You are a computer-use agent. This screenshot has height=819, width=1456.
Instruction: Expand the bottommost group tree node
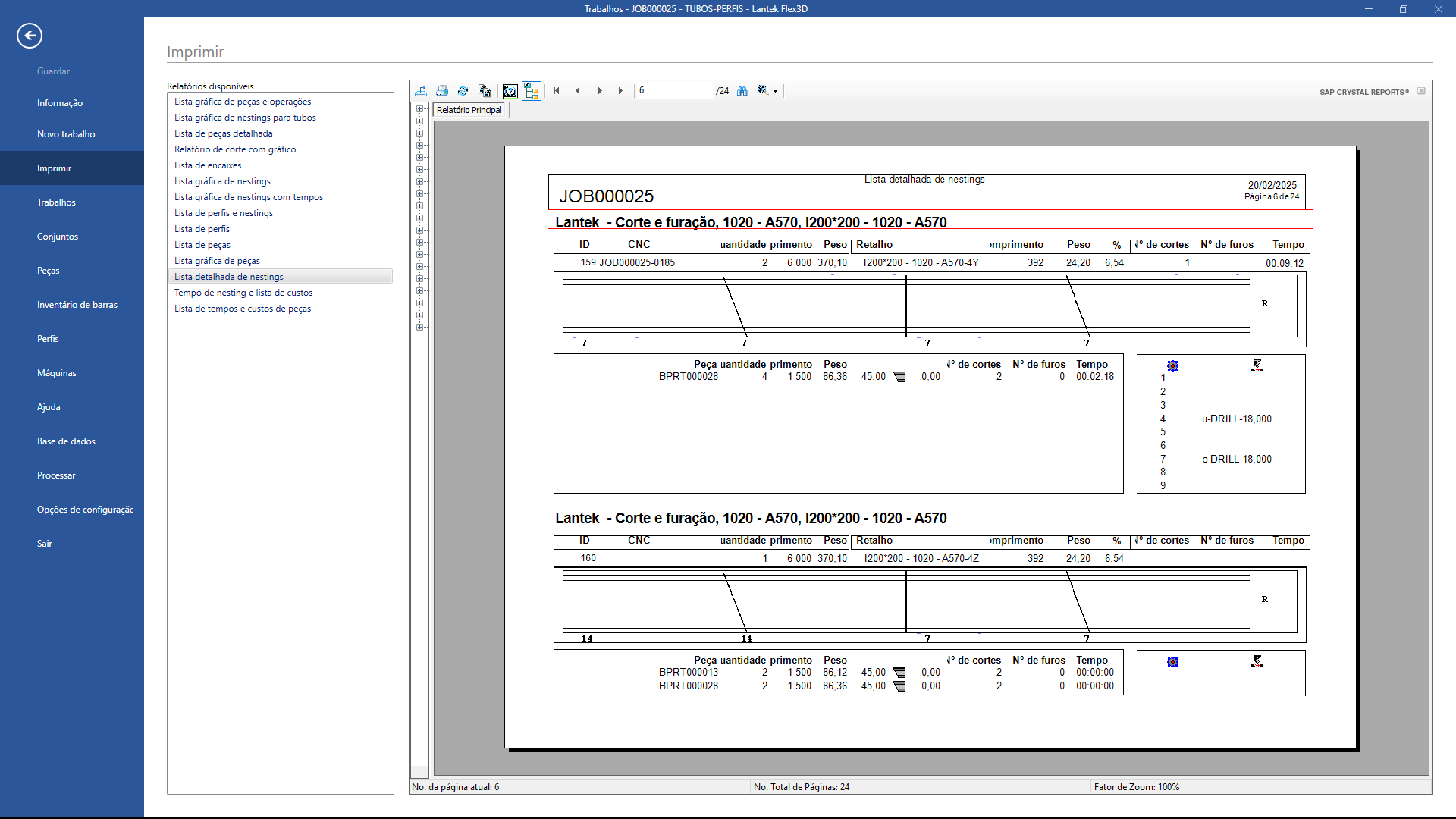point(419,328)
